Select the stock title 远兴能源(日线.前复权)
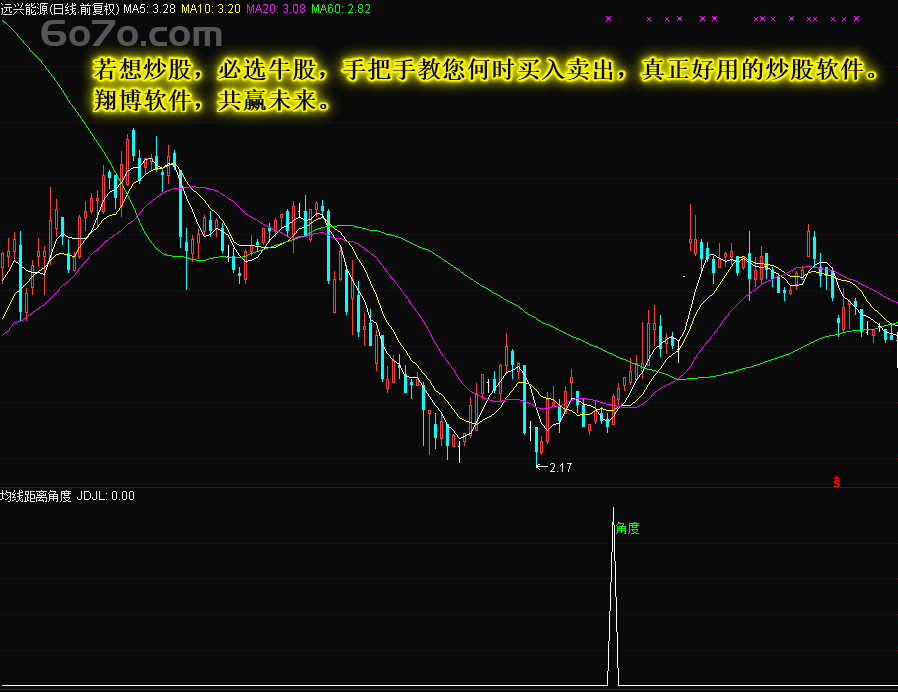Image resolution: width=898 pixels, height=692 pixels. (60, 9)
